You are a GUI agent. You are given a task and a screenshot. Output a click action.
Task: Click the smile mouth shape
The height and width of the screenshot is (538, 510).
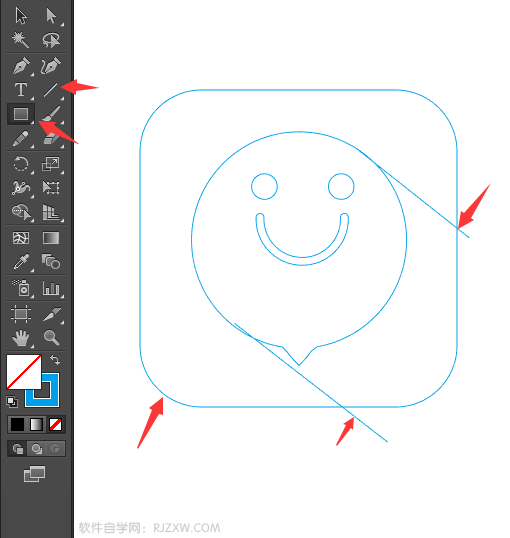click(x=302, y=239)
